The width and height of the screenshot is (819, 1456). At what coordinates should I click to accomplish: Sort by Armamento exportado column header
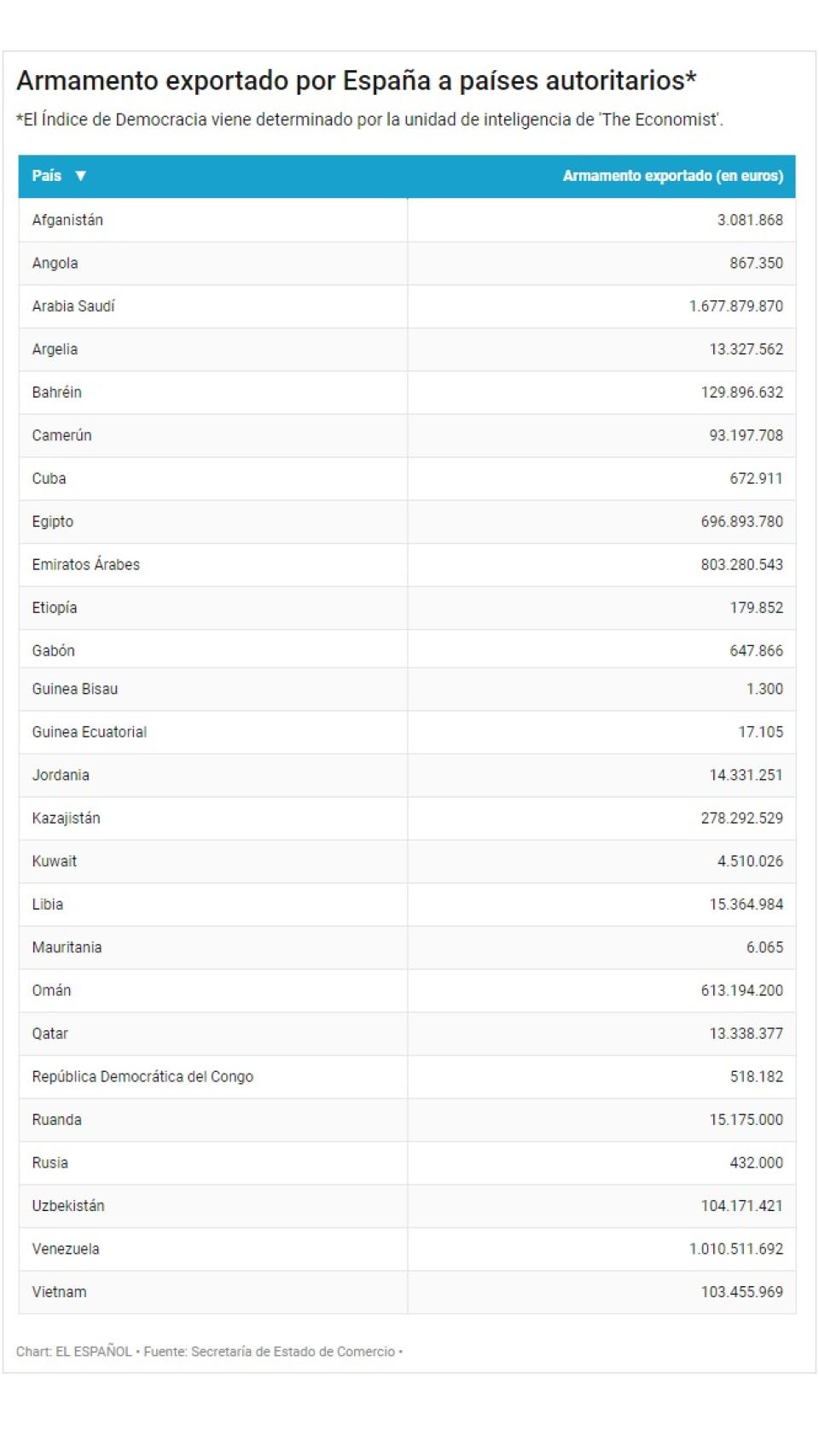(672, 176)
